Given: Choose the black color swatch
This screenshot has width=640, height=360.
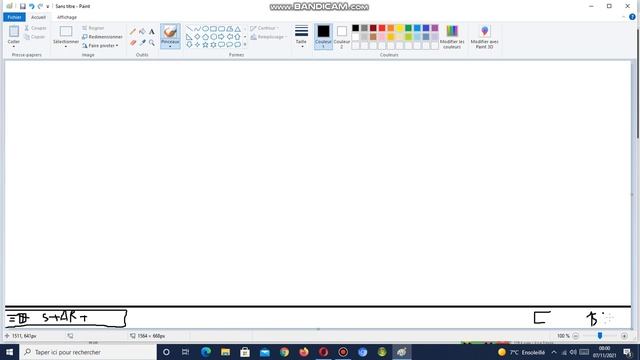Looking at the screenshot, I should [356, 28].
